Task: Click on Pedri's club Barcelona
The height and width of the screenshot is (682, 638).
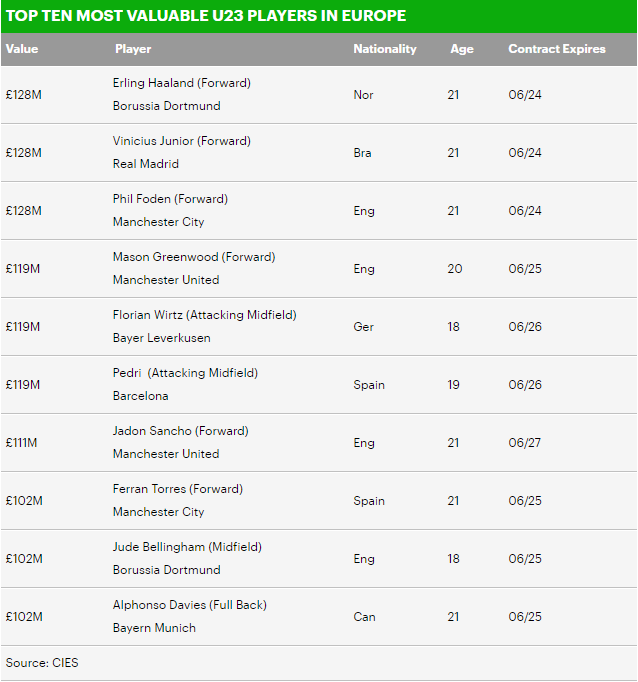Action: [141, 396]
